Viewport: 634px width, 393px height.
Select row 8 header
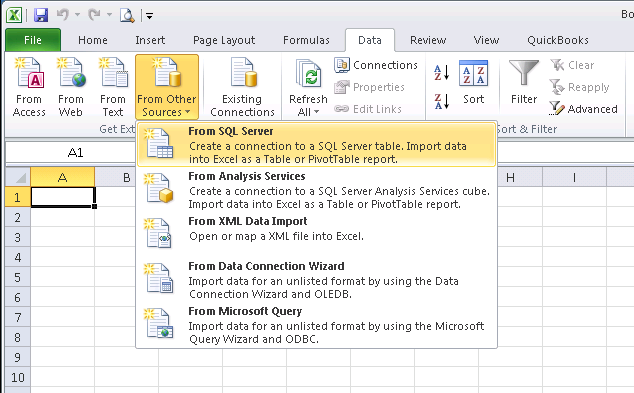click(x=17, y=337)
